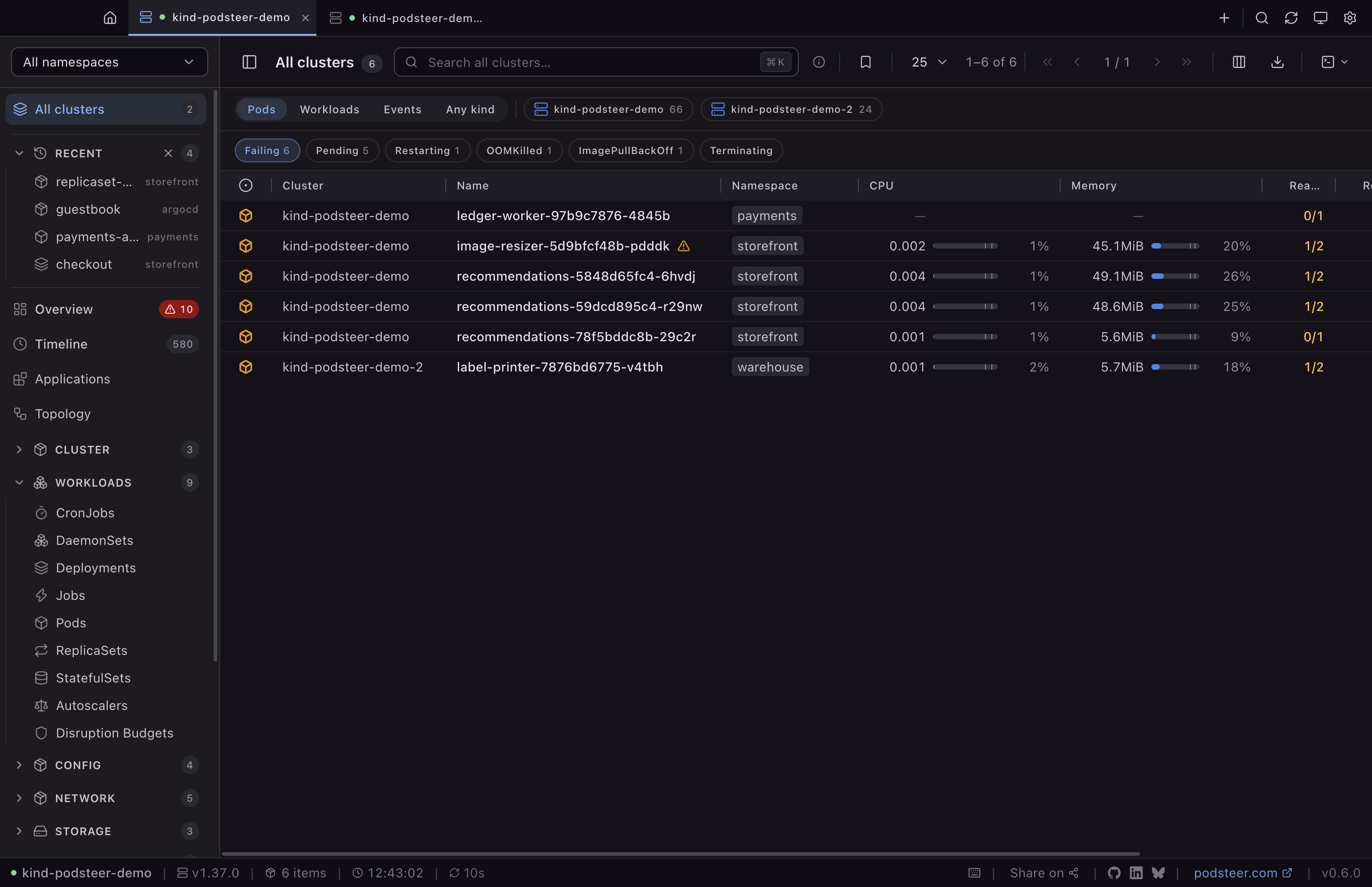
Task: Click the Bluesky butterfly icon
Action: coord(1158,873)
